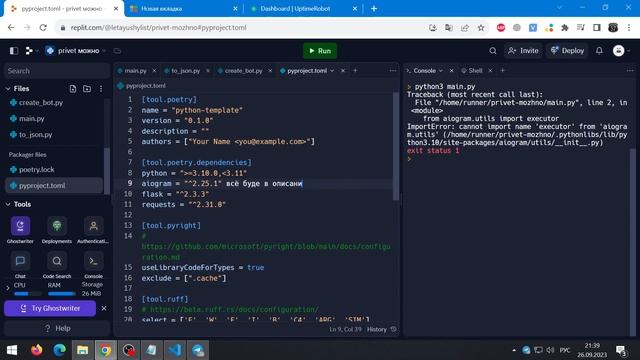Screen dimensions: 640x360
Task: Switch to Новая вкладка browser tab
Action: pyautogui.click(x=161, y=9)
